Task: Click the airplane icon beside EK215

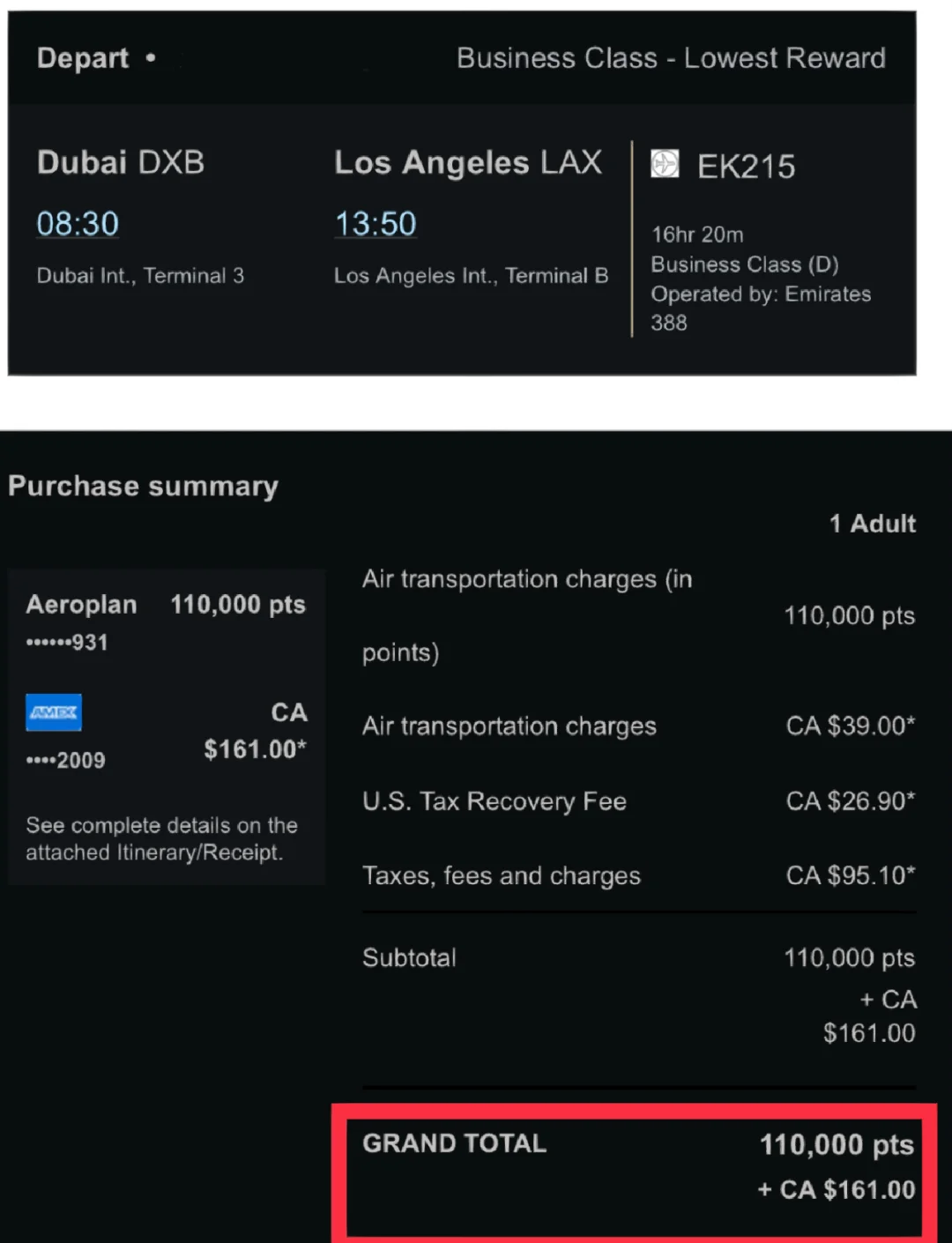Action: coord(665,164)
